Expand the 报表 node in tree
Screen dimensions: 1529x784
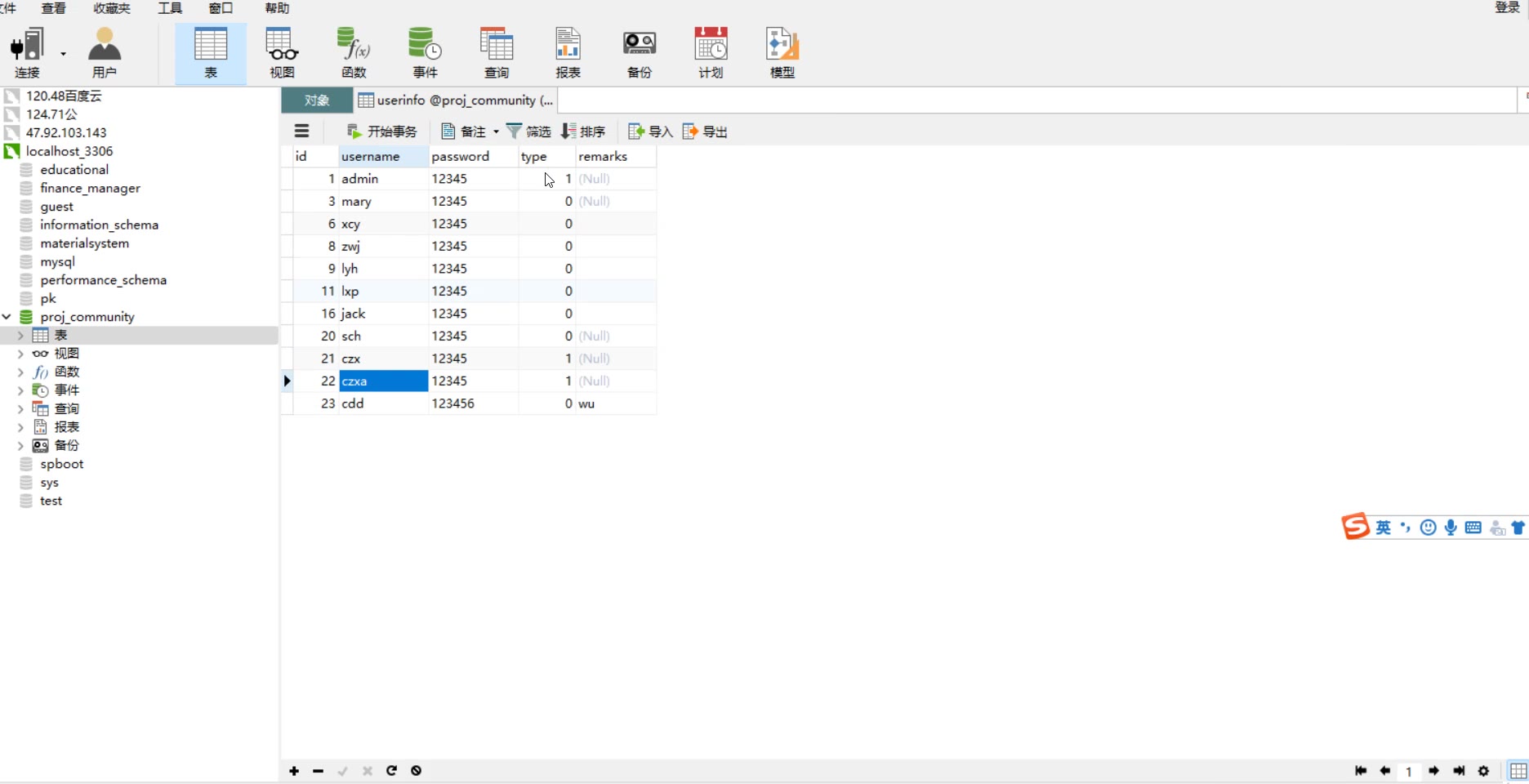pos(20,427)
